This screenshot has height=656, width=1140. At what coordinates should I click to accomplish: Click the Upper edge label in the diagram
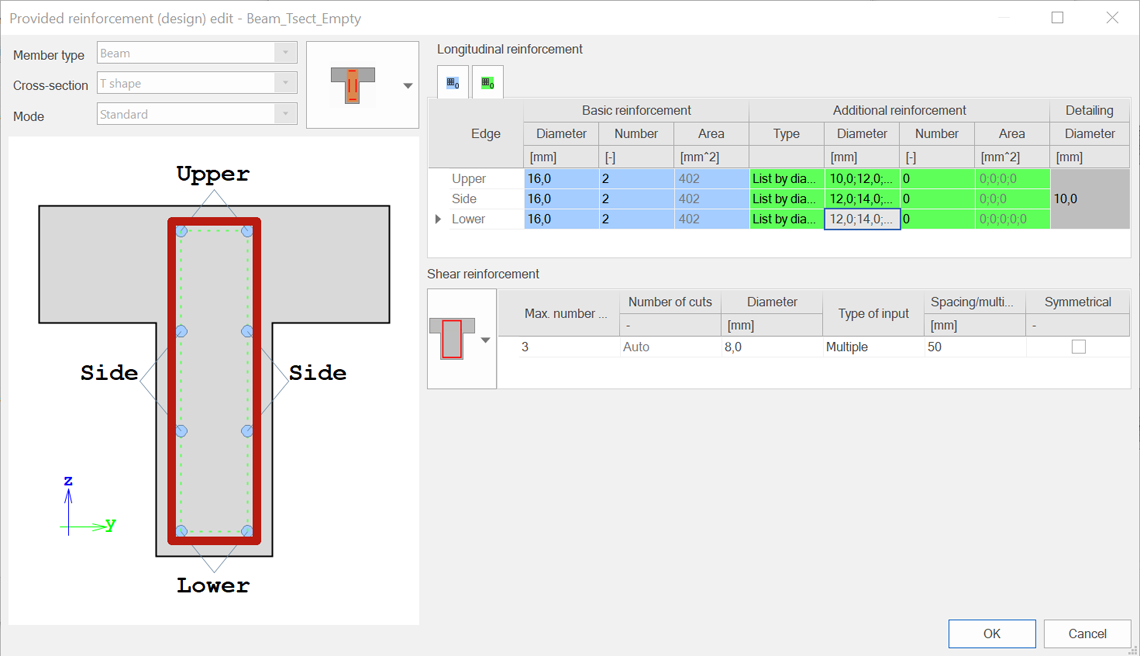click(x=213, y=174)
